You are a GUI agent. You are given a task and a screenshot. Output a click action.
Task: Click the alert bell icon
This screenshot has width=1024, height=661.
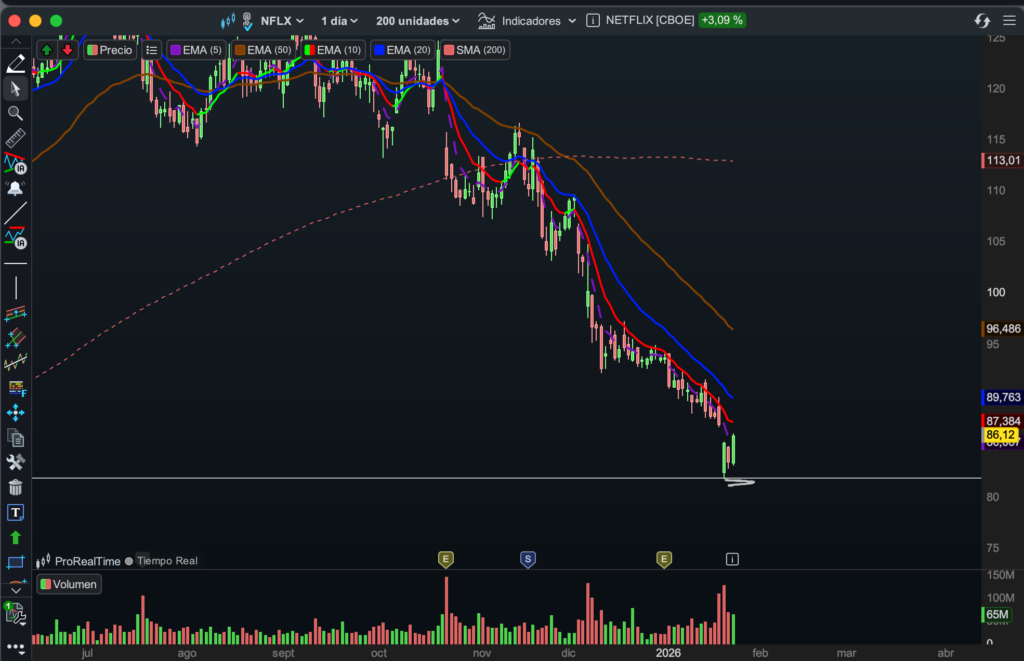(x=16, y=188)
